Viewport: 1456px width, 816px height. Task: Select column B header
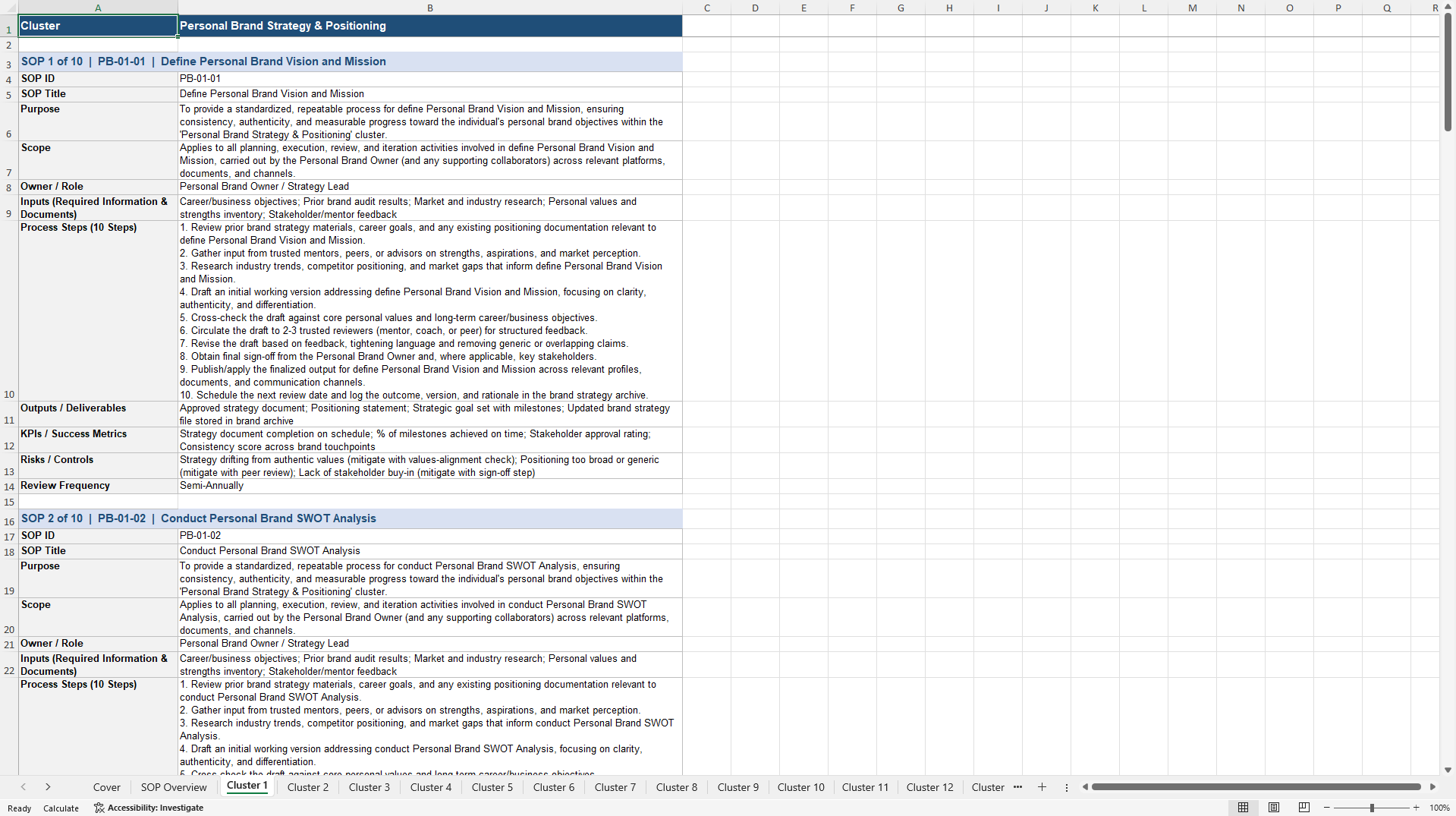pos(430,8)
